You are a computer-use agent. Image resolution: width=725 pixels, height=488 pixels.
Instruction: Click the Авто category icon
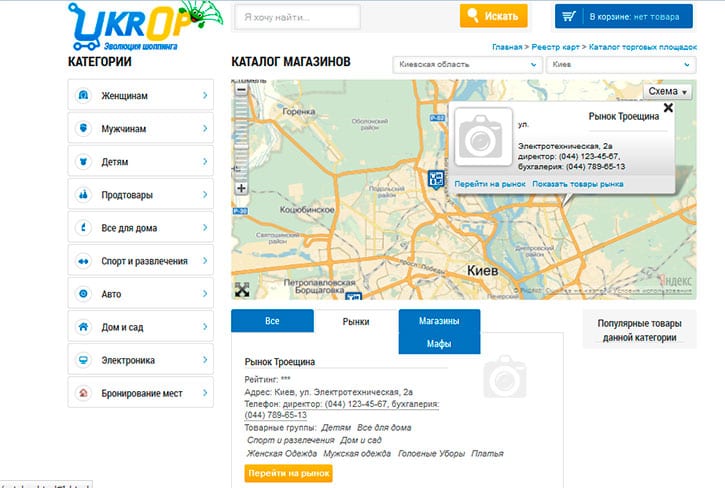83,294
